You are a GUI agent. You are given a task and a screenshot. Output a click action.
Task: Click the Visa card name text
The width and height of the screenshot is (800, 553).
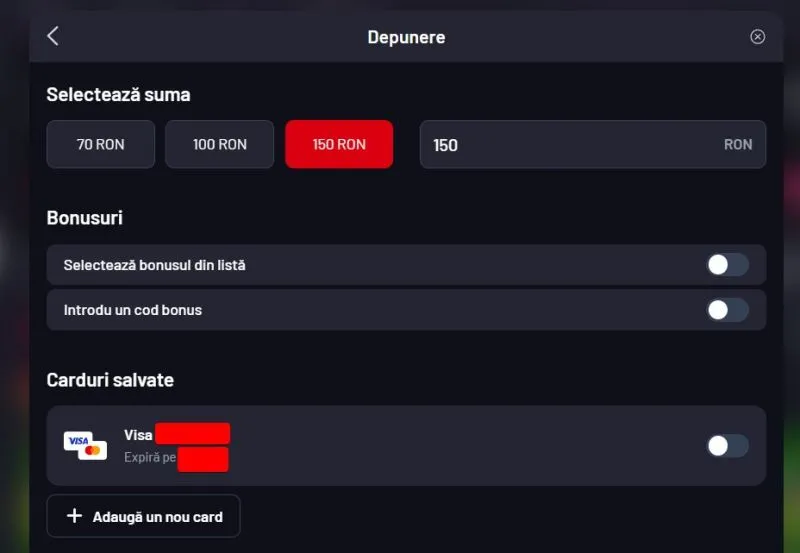point(138,435)
